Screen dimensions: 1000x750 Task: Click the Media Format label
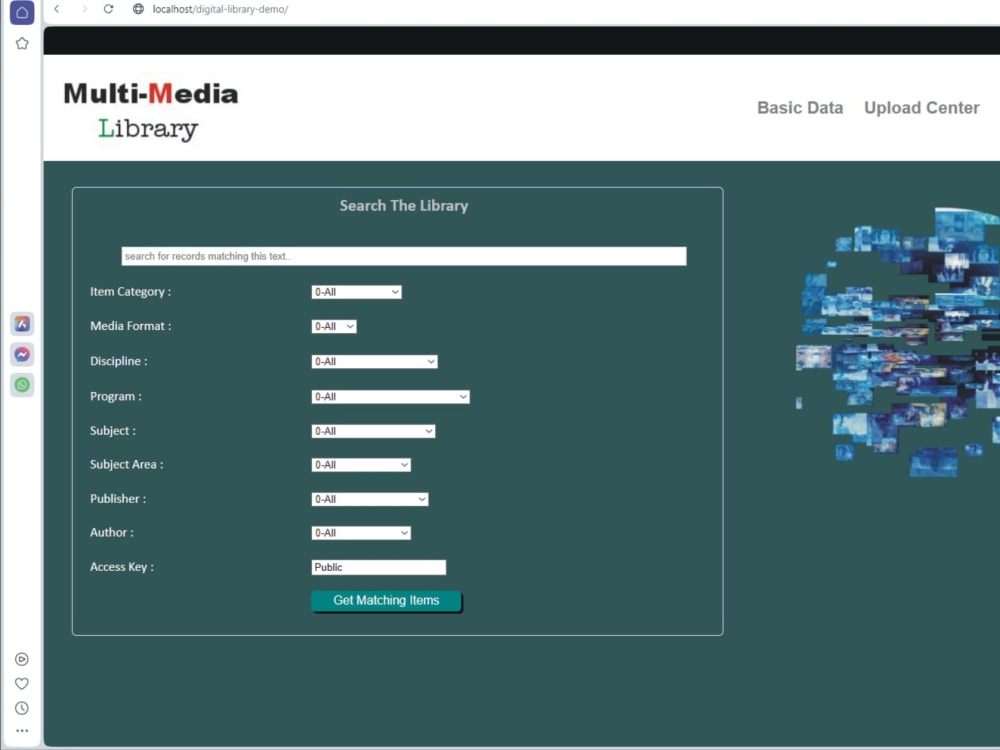coord(130,326)
